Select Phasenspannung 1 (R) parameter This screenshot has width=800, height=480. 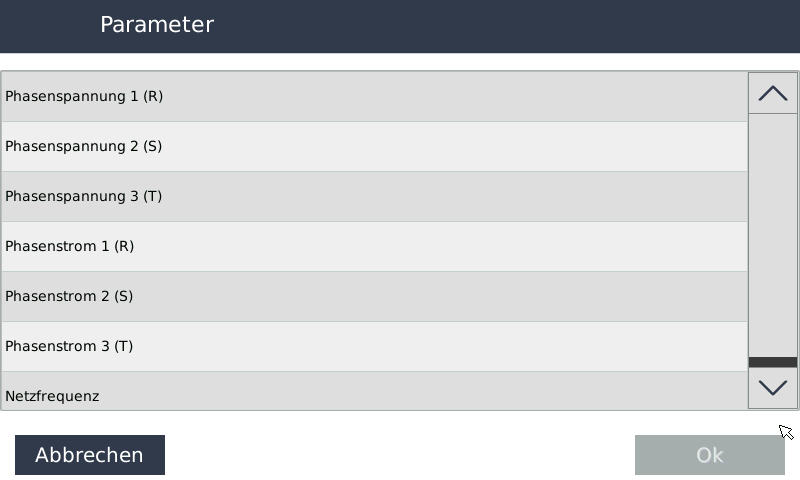pyautogui.click(x=374, y=97)
